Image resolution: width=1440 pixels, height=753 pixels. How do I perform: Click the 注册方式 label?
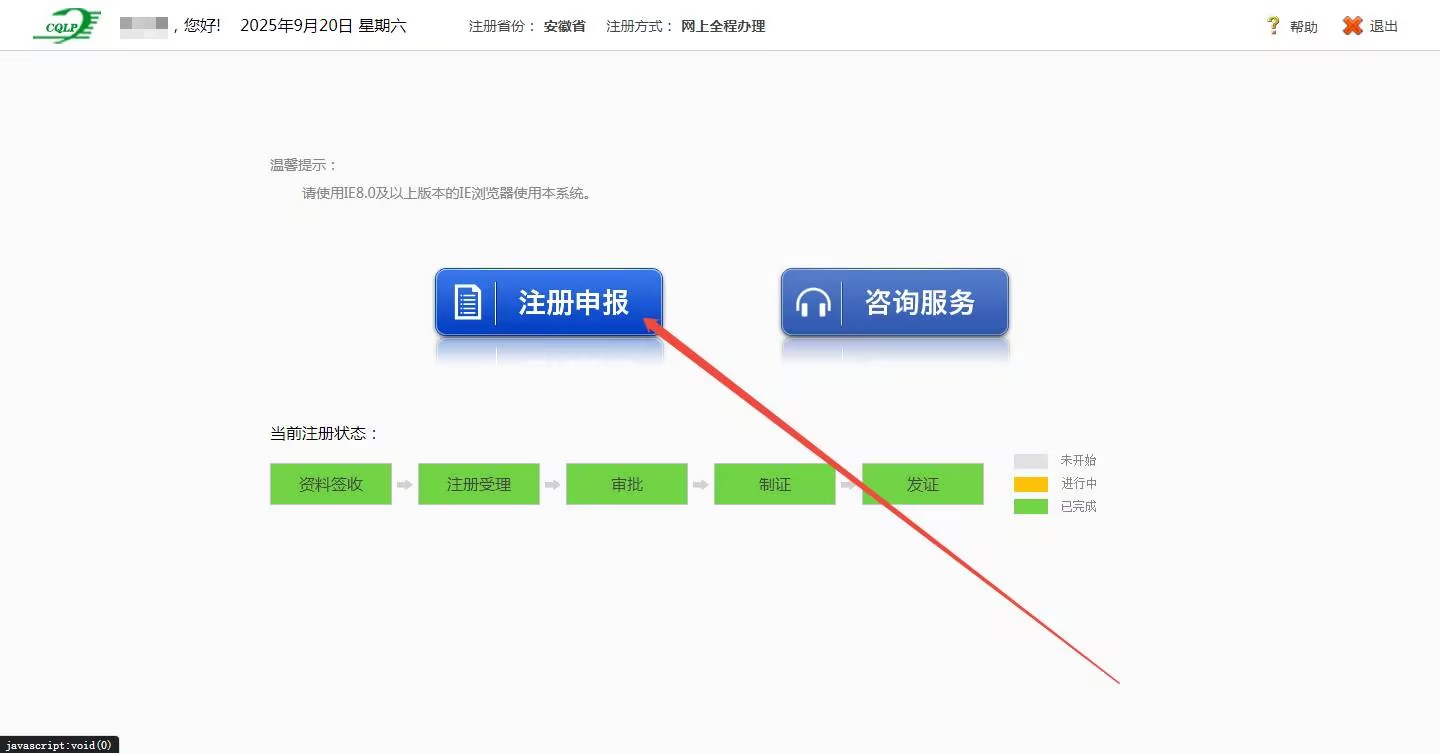(640, 27)
